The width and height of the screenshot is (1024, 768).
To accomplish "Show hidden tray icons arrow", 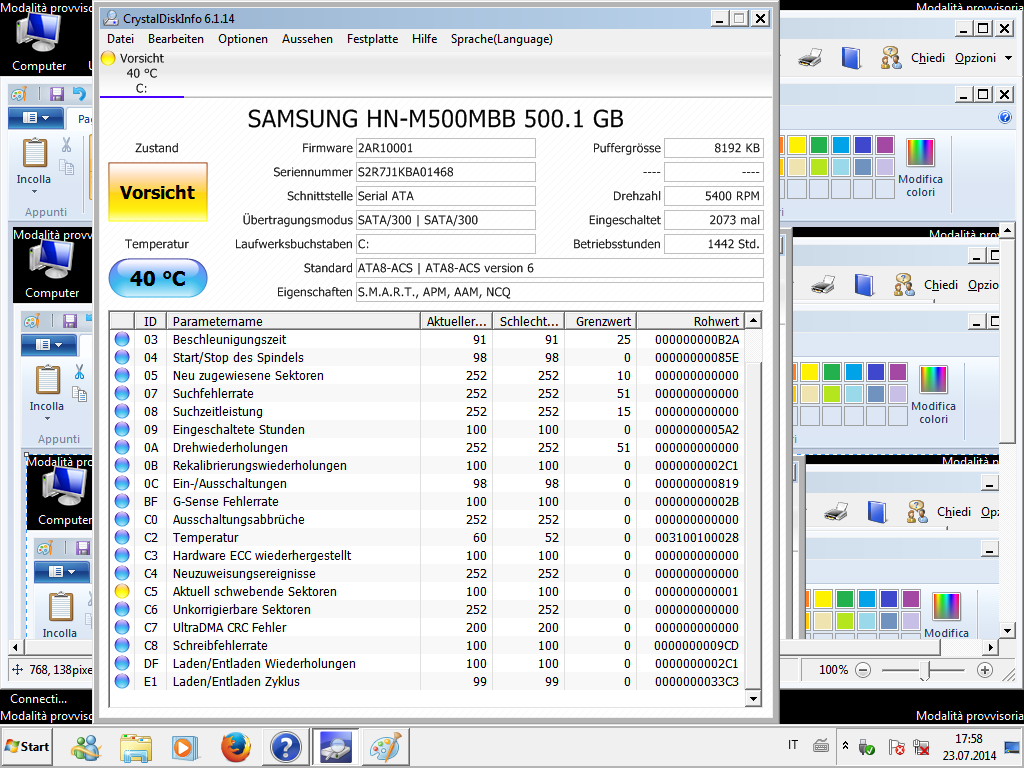I will 845,746.
